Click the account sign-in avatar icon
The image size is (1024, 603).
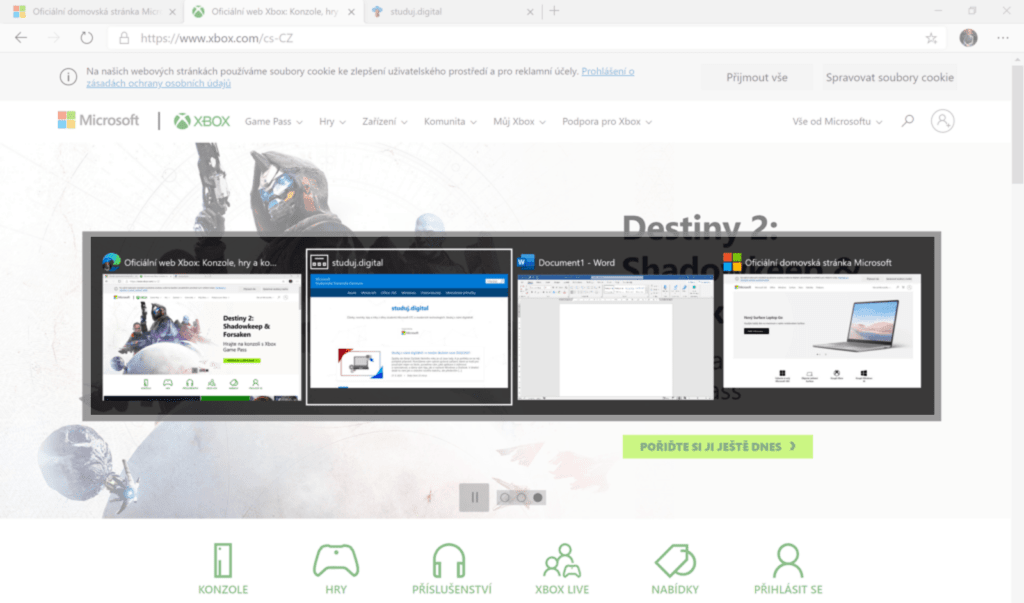pos(942,121)
